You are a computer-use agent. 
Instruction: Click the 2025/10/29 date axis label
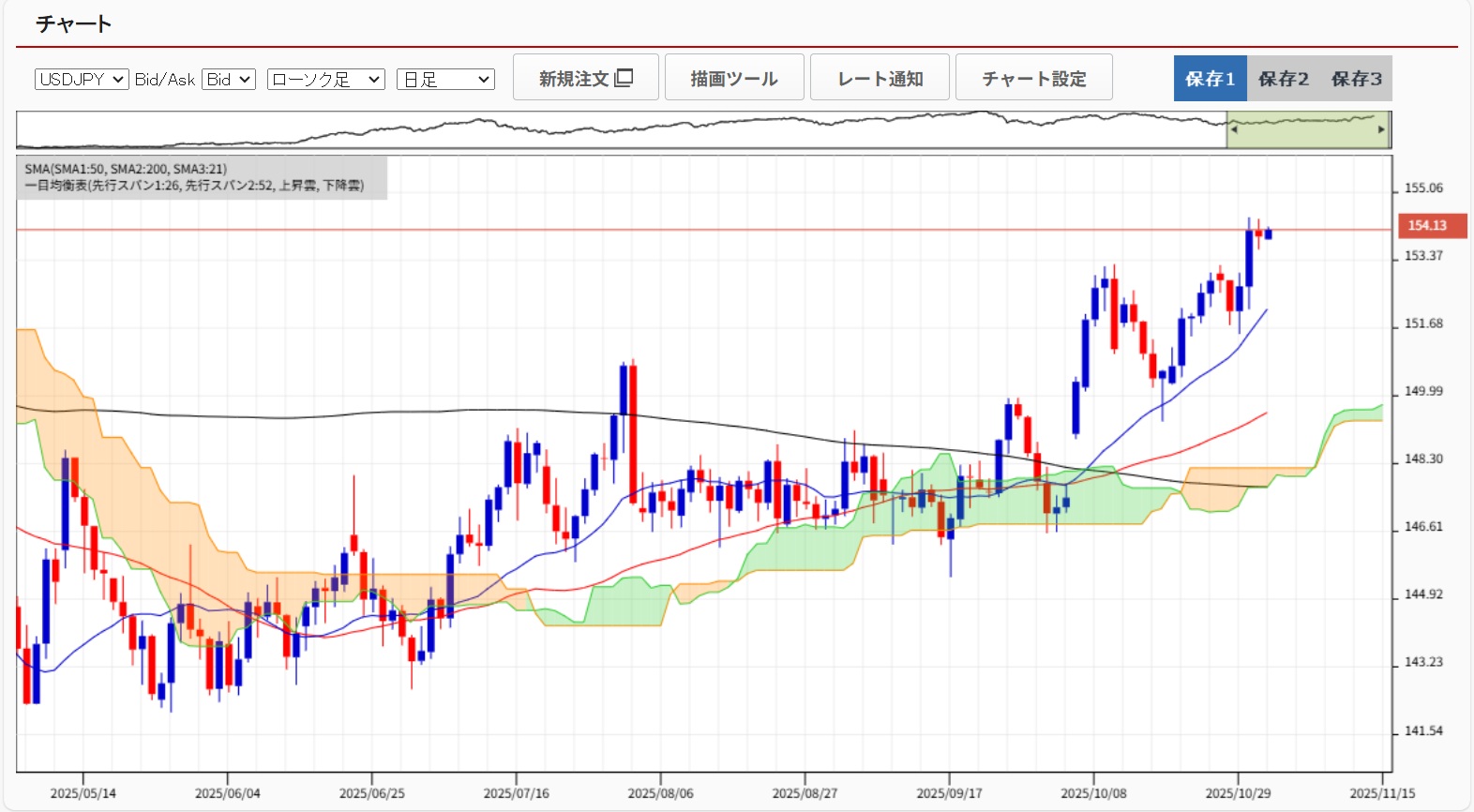click(x=1238, y=793)
